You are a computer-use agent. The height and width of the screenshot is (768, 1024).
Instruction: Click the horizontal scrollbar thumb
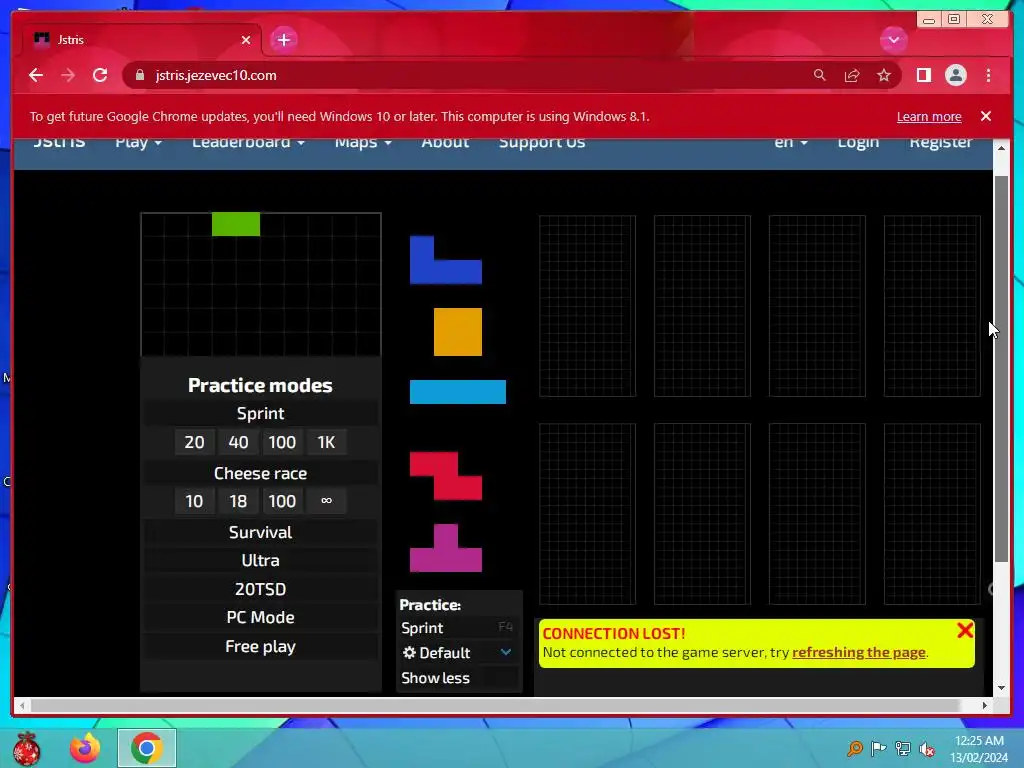(x=495, y=705)
